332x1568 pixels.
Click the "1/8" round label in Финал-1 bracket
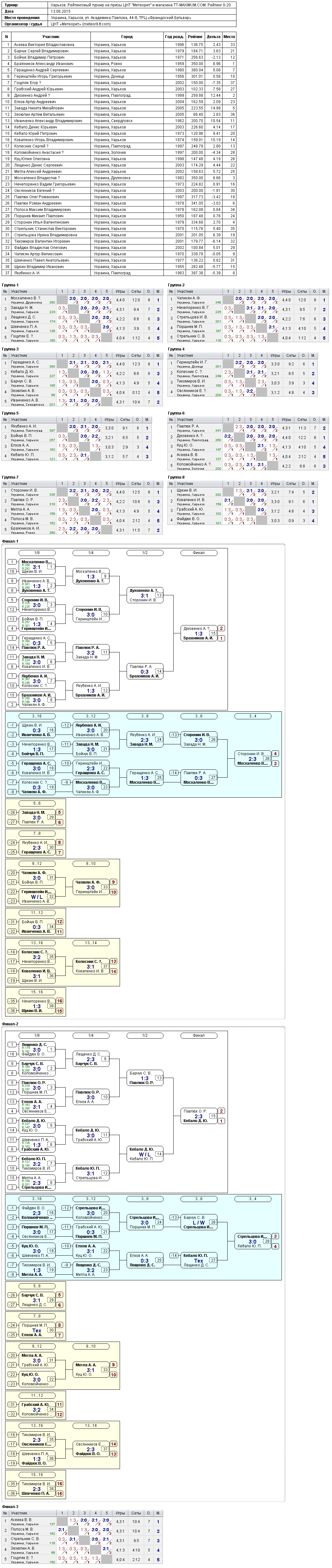[x=37, y=553]
